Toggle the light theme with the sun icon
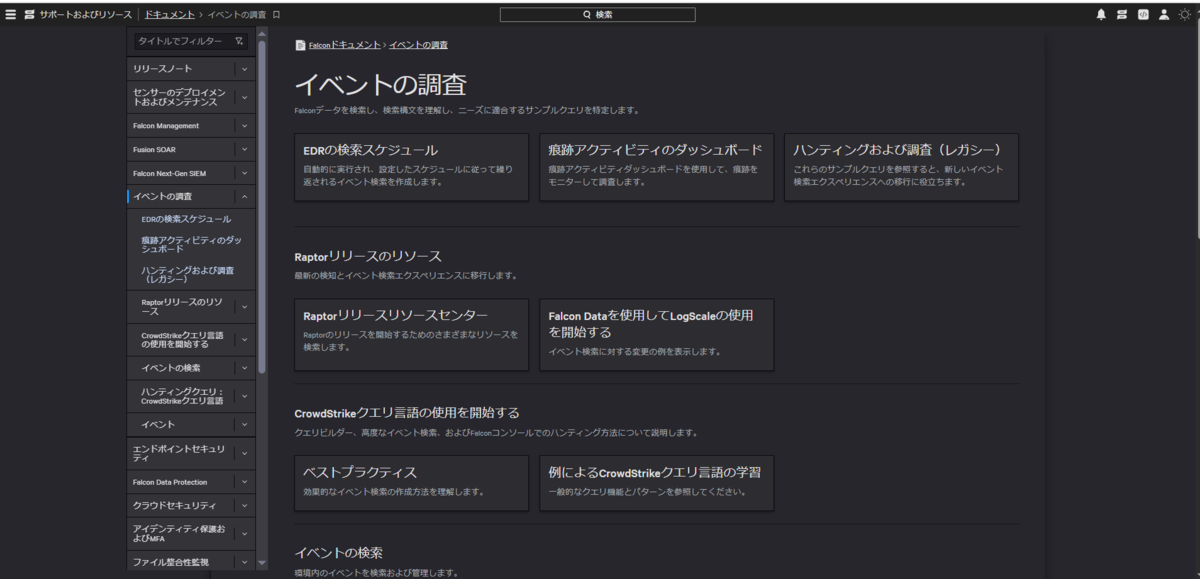Screen dimensions: 1200x579 point(1185,15)
